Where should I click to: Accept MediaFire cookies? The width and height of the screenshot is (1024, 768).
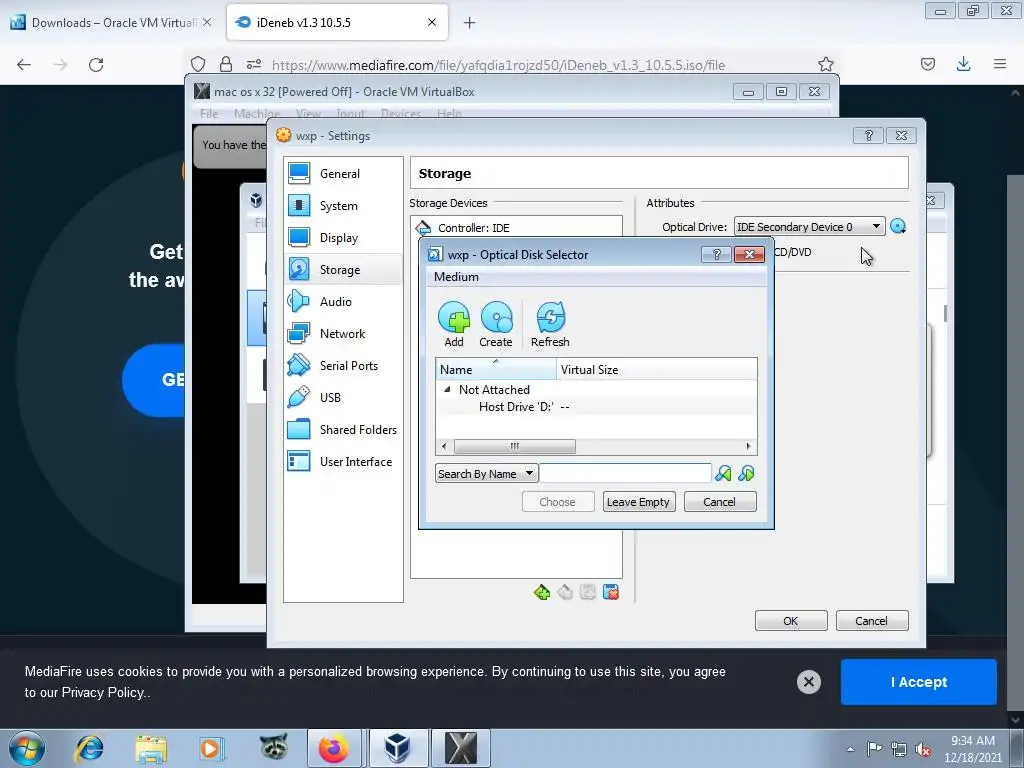tap(918, 682)
